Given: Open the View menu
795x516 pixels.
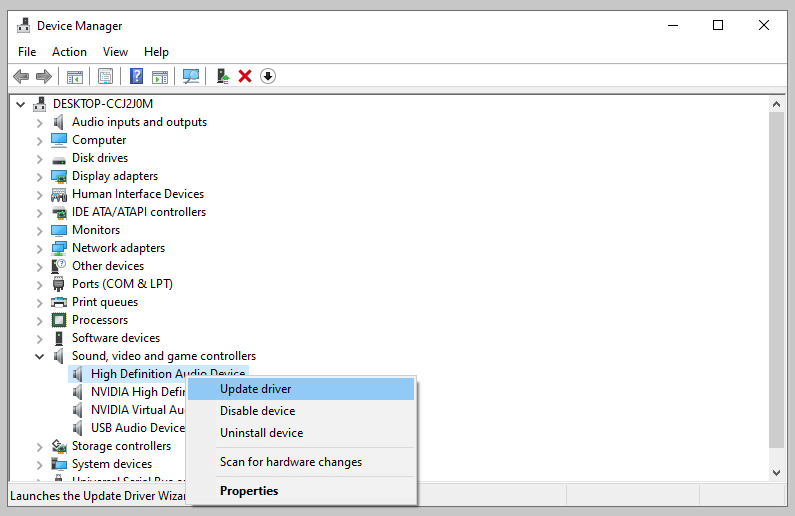Looking at the screenshot, I should pyautogui.click(x=115, y=52).
